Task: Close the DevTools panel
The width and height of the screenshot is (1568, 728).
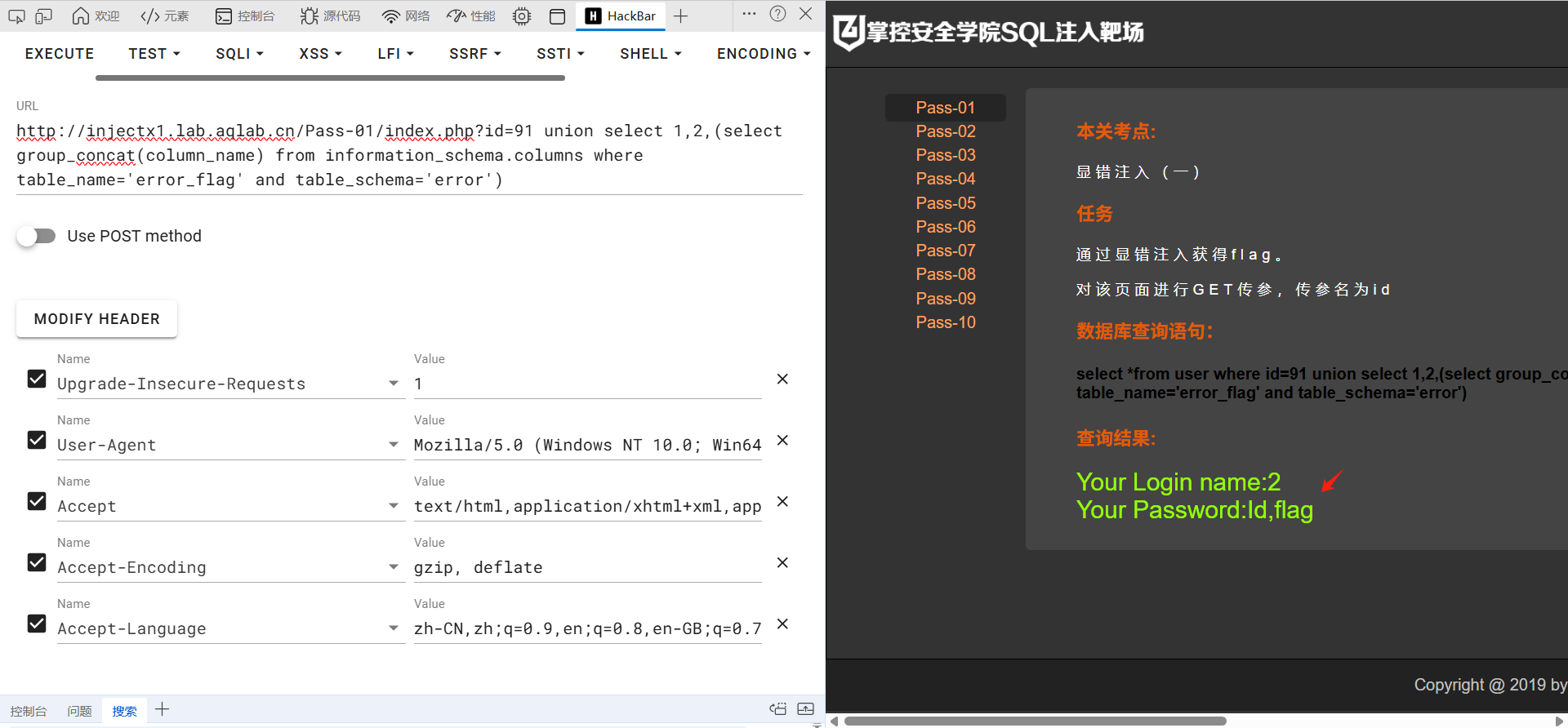Action: (x=805, y=14)
